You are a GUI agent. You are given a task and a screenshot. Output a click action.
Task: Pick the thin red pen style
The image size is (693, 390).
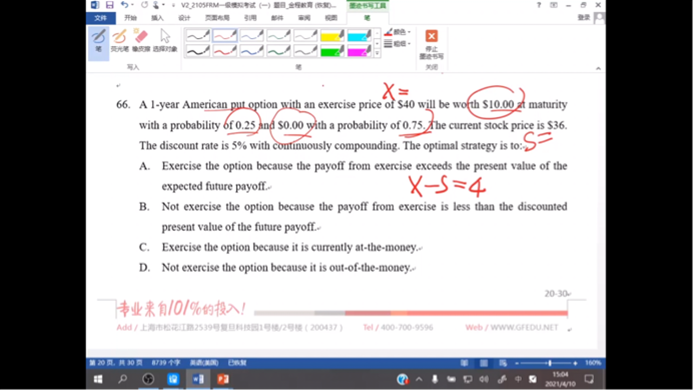pos(225,35)
